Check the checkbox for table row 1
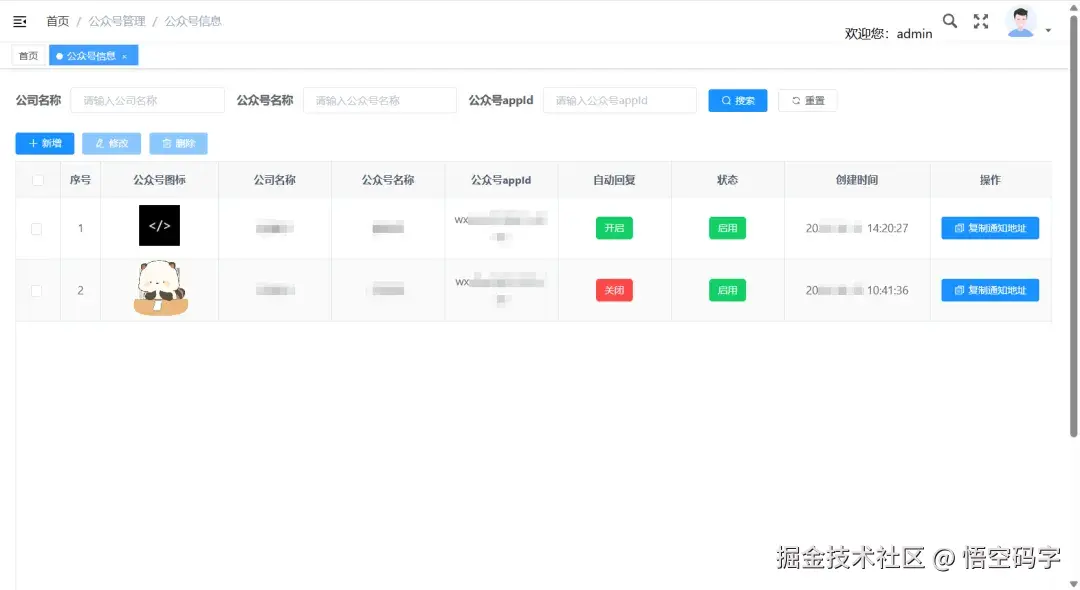 pyautogui.click(x=37, y=227)
